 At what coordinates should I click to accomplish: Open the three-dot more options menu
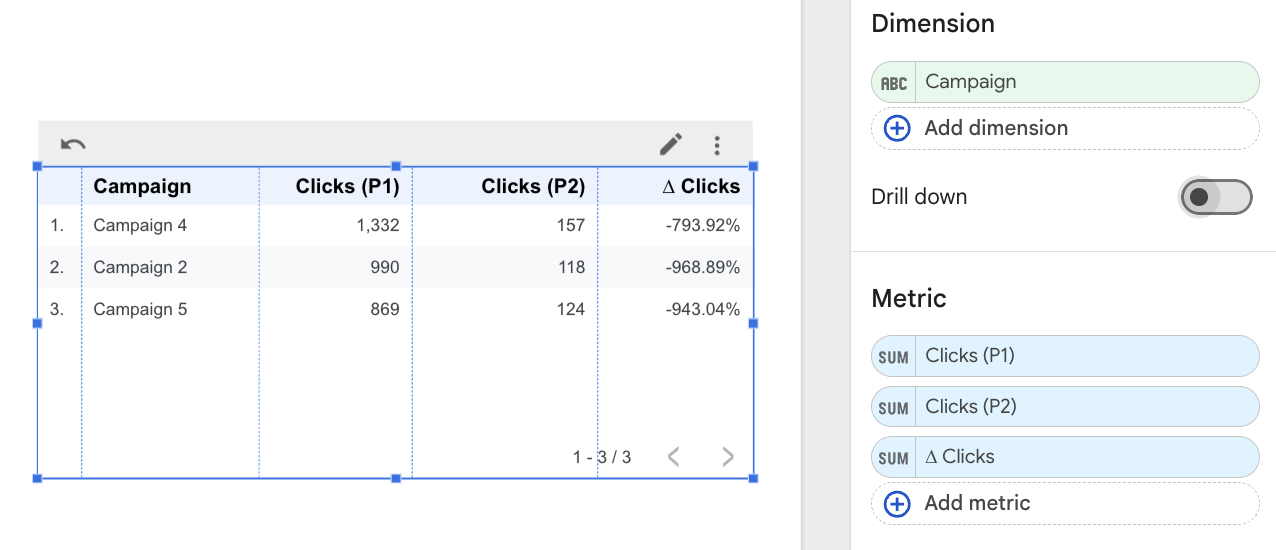point(717,146)
